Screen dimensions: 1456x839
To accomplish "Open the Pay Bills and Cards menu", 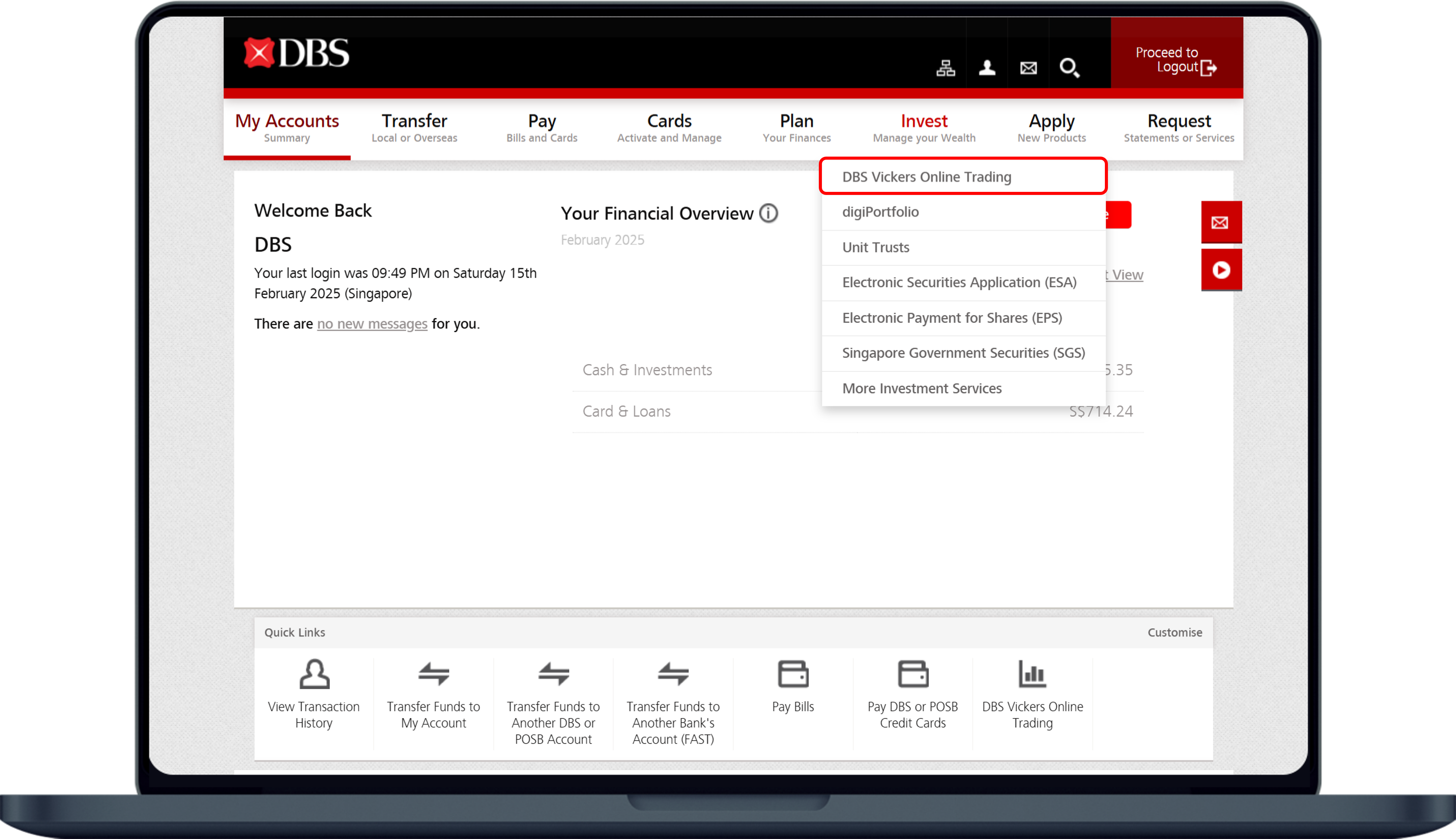I will point(542,128).
